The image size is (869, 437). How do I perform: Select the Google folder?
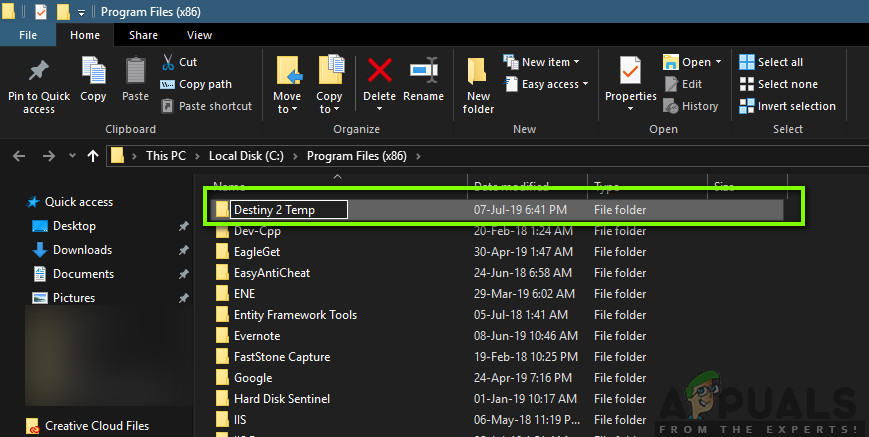(x=253, y=378)
